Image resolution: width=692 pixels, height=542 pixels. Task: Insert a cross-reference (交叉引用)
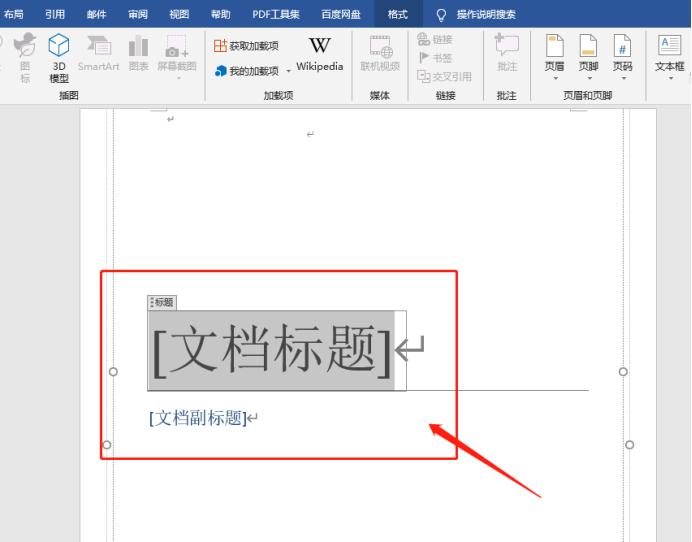tap(444, 76)
